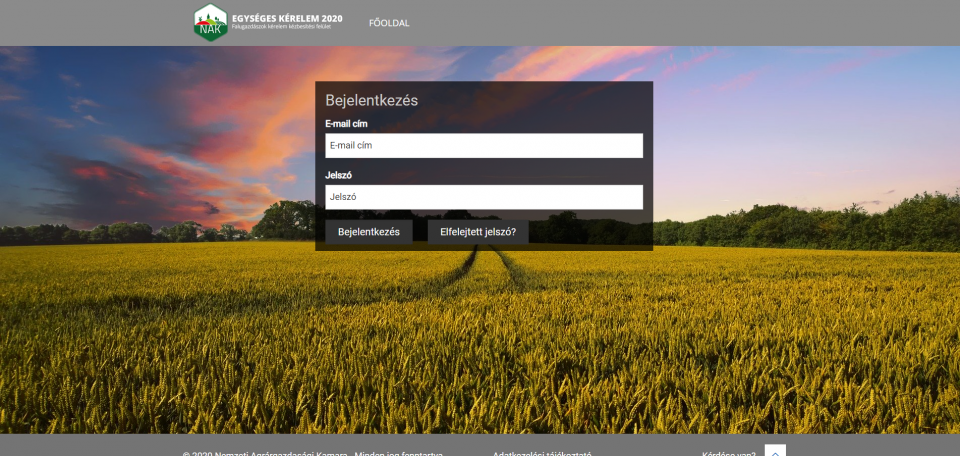Screen dimensions: 960x456
Task: Click the wheat field background image
Action: pyautogui.click(x=480, y=340)
